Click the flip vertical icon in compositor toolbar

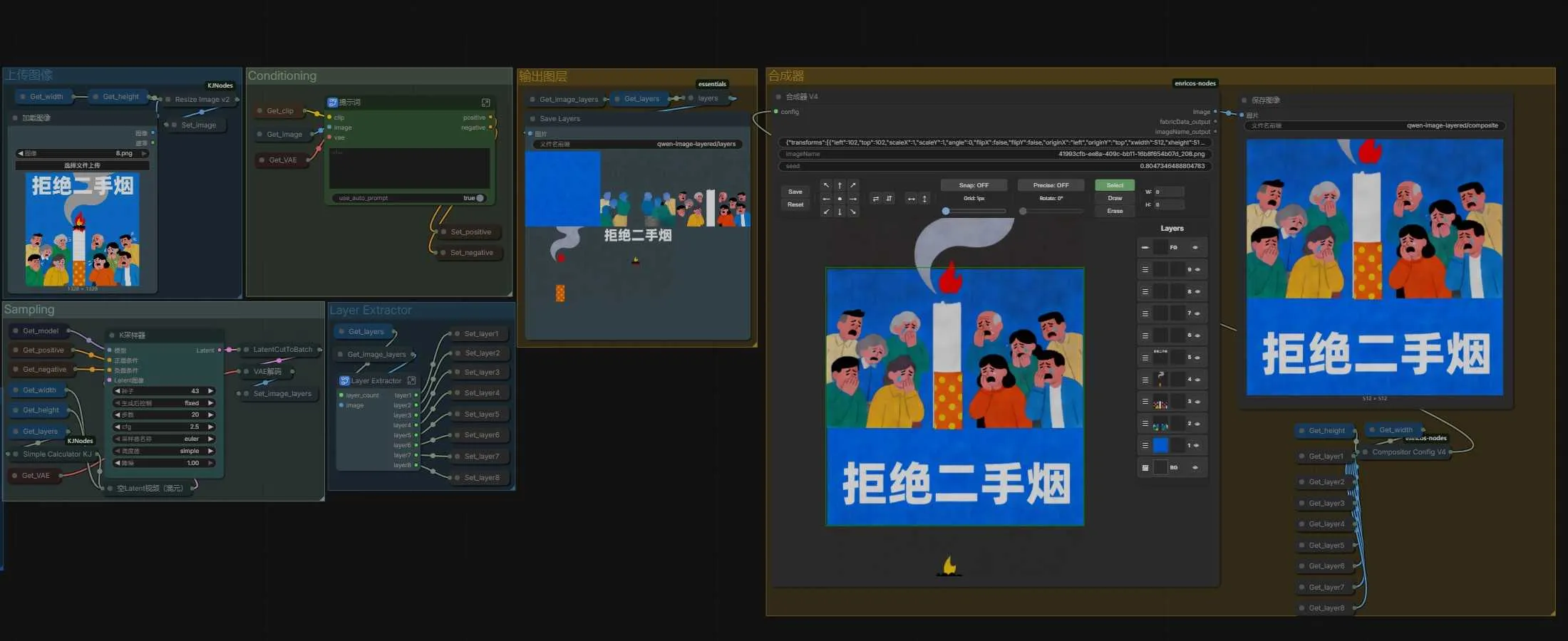(889, 199)
